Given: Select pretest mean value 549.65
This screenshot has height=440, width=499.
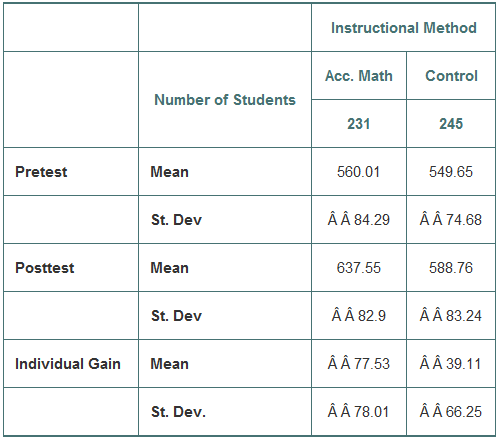Looking at the screenshot, I should [x=451, y=172].
